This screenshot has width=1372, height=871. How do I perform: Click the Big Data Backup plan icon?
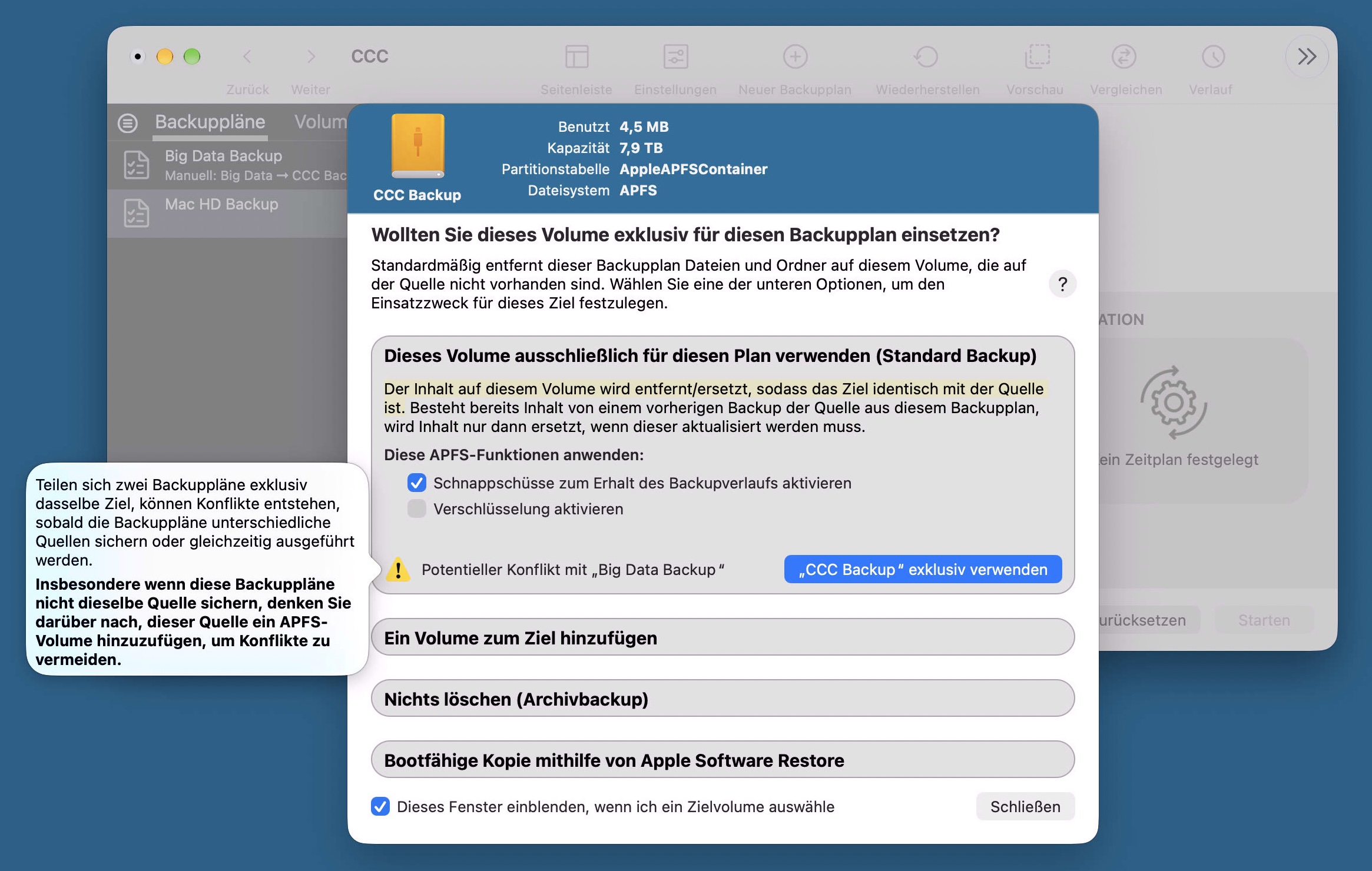coord(137,165)
